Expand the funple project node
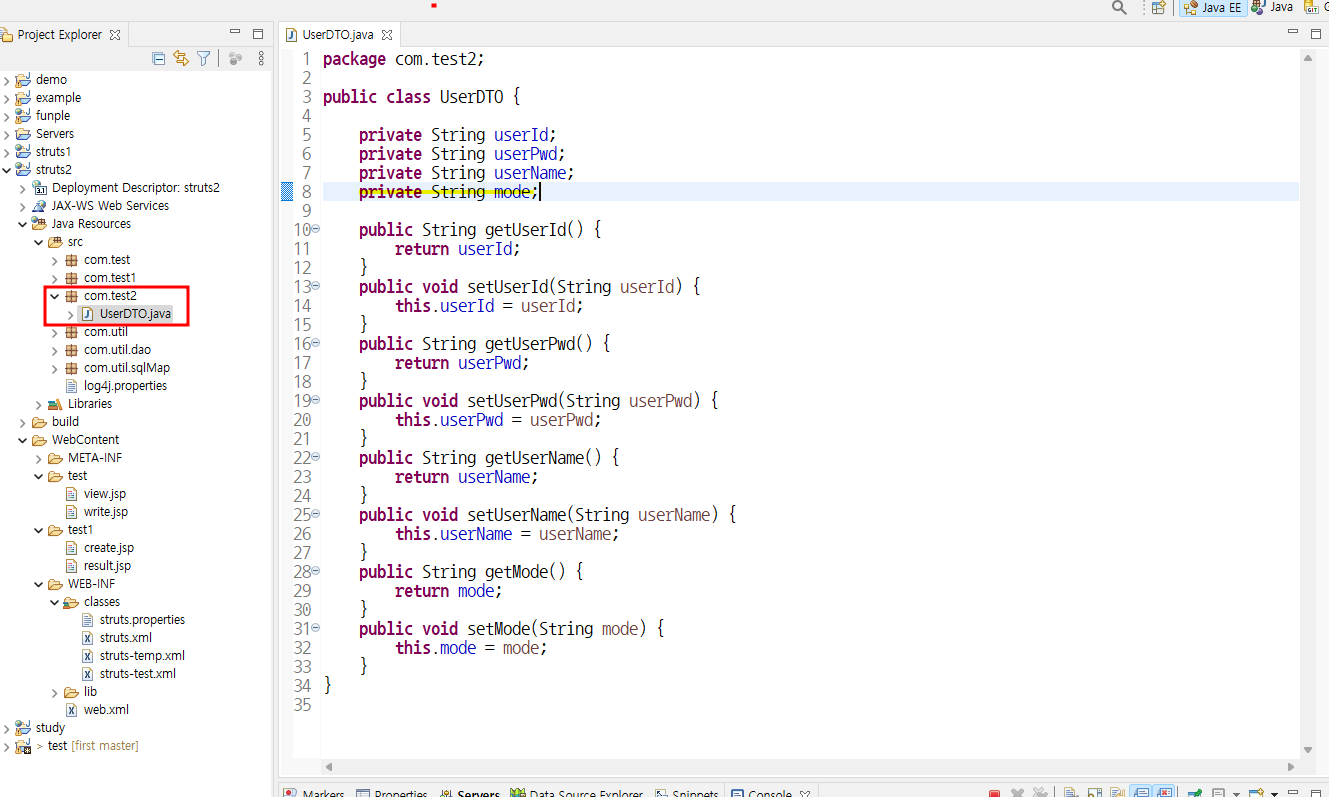The height and width of the screenshot is (797, 1329). [6, 116]
